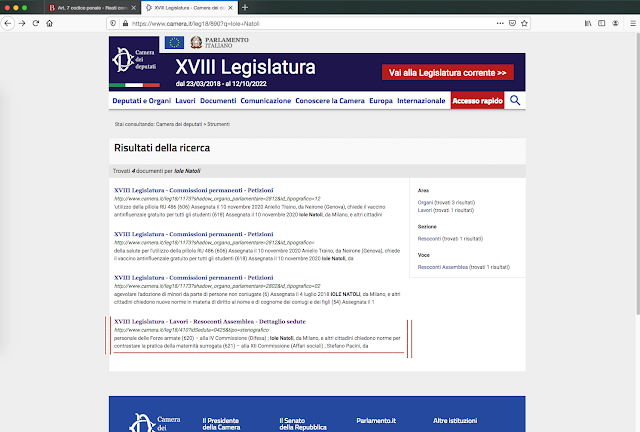Open Resoconti Assemblea Dettaglio sedute result
640x432 pixels.
tap(210, 322)
